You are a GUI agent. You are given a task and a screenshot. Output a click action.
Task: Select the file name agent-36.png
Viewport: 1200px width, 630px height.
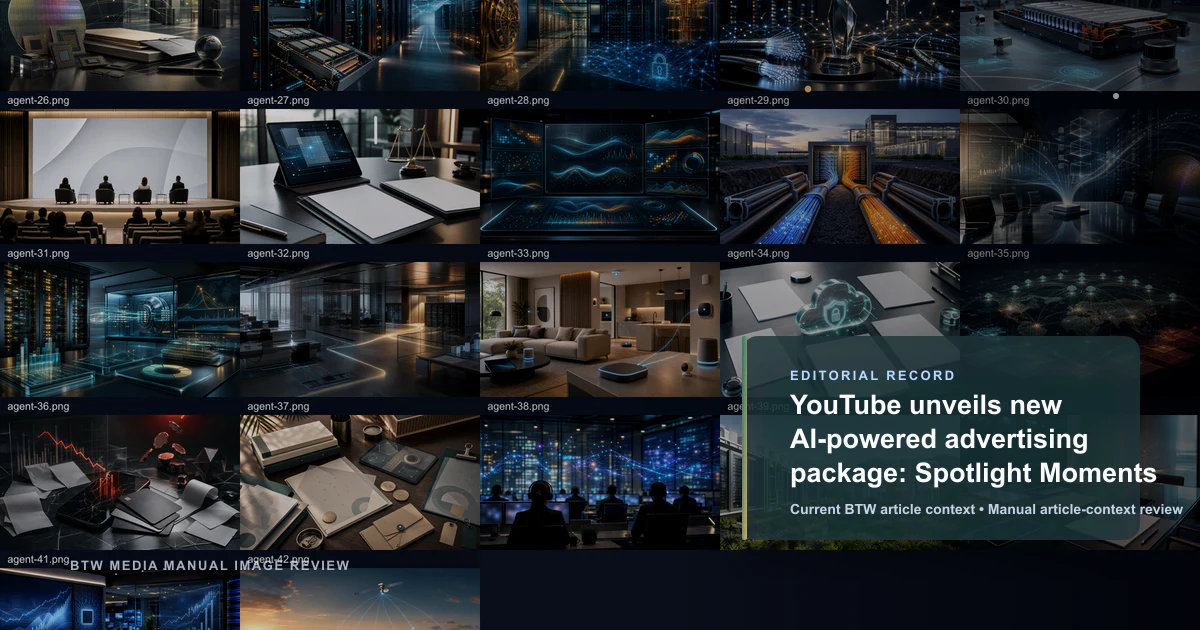click(38, 406)
